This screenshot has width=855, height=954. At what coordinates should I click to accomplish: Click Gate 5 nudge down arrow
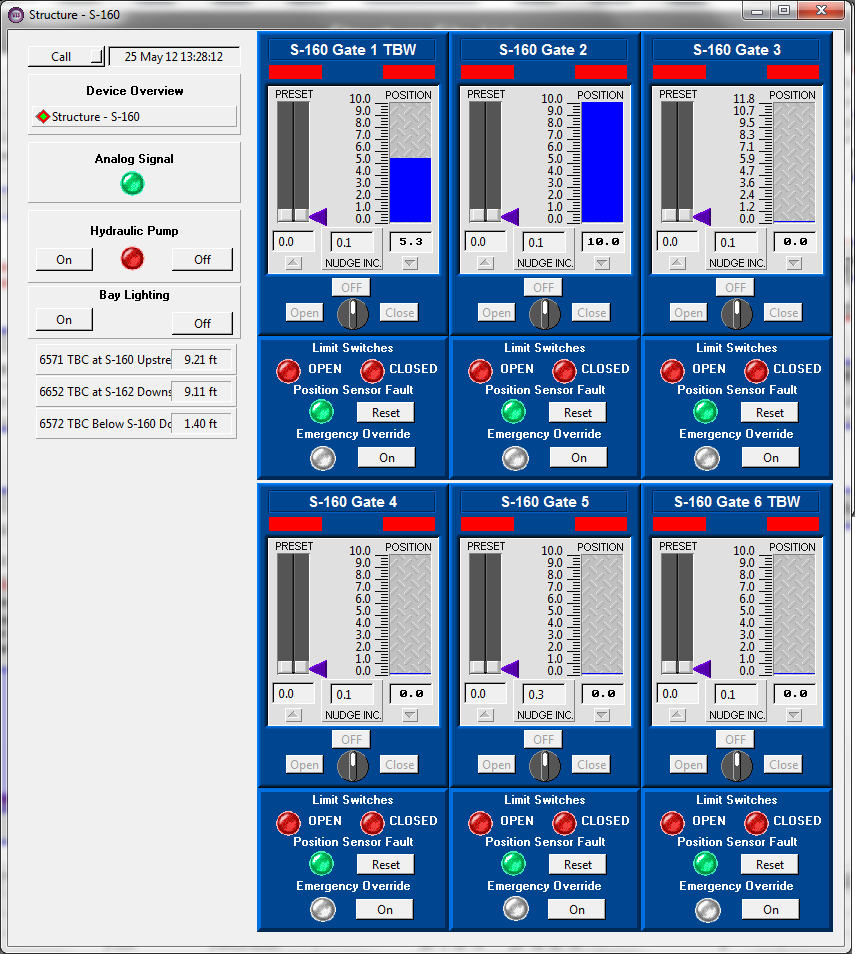click(602, 716)
